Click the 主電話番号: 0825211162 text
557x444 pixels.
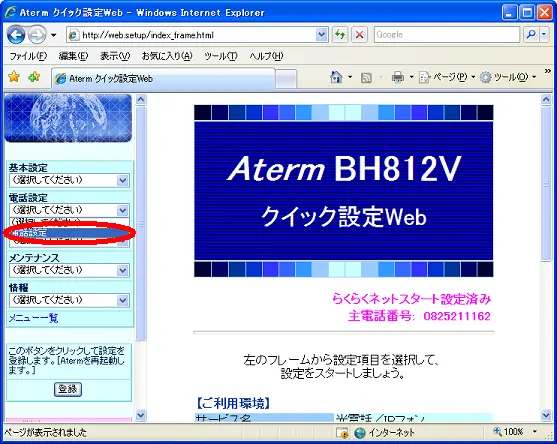coord(420,316)
